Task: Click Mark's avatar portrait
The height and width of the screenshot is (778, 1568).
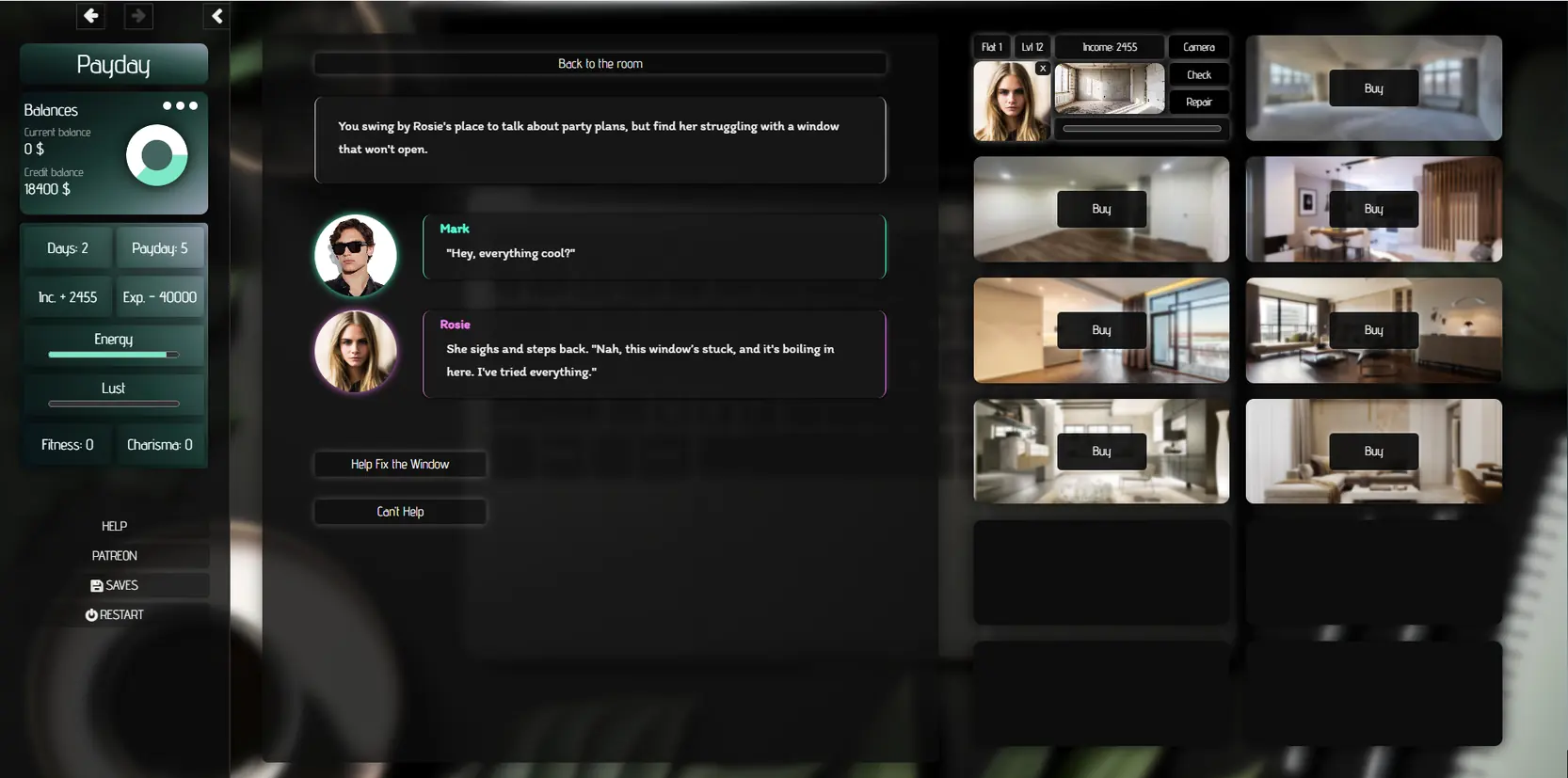Action: 355,255
